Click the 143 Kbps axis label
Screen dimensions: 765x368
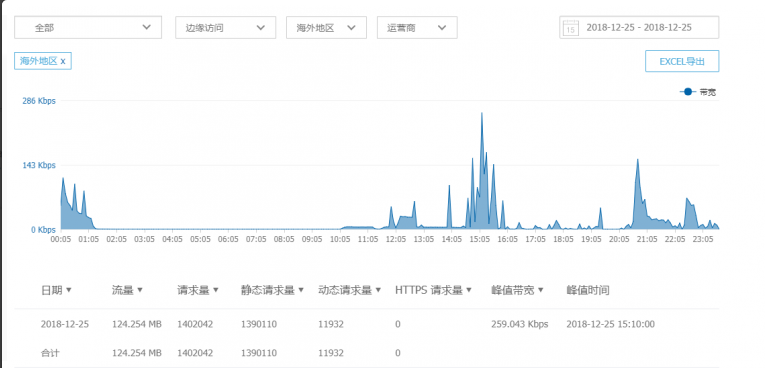click(39, 165)
